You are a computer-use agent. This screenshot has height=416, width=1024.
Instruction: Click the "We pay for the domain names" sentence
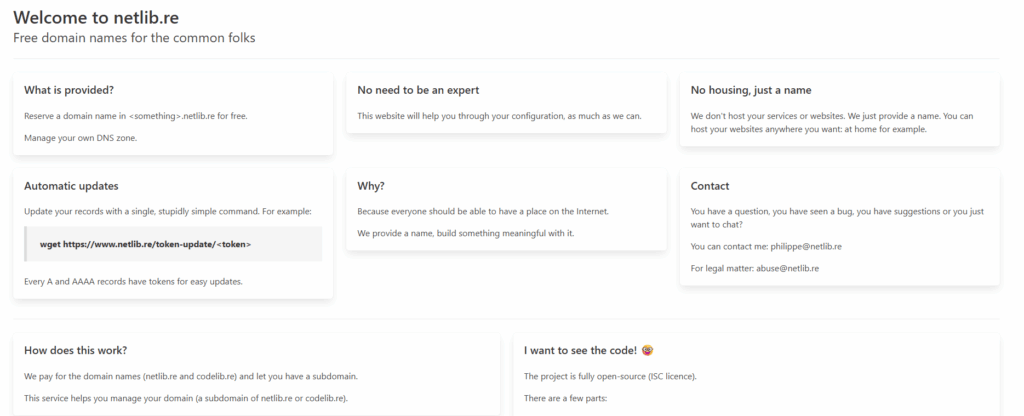(190, 377)
